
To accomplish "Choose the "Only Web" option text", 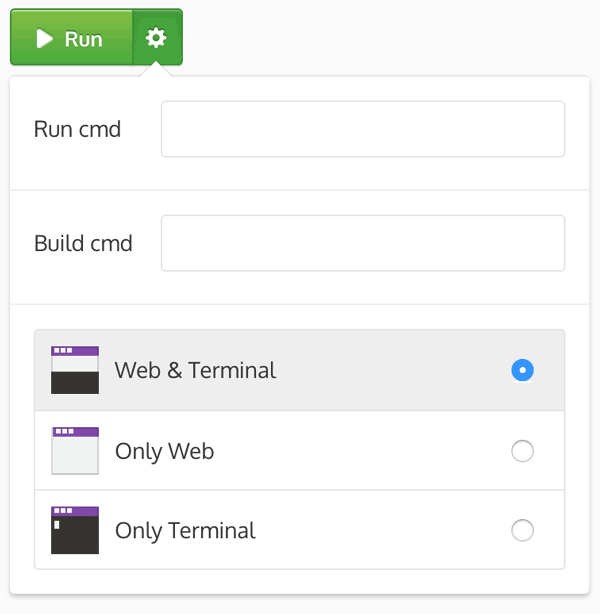I will click(x=164, y=451).
